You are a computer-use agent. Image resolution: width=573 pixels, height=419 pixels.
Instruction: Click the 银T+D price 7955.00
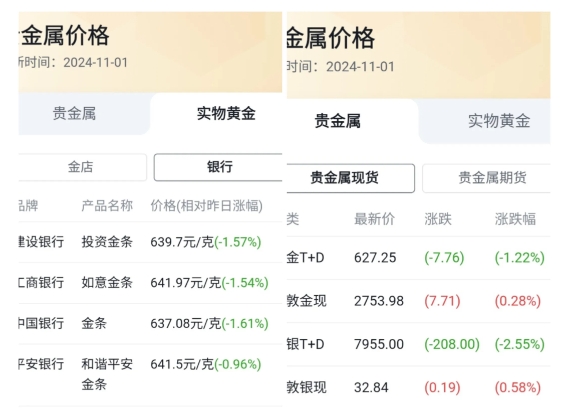click(379, 344)
